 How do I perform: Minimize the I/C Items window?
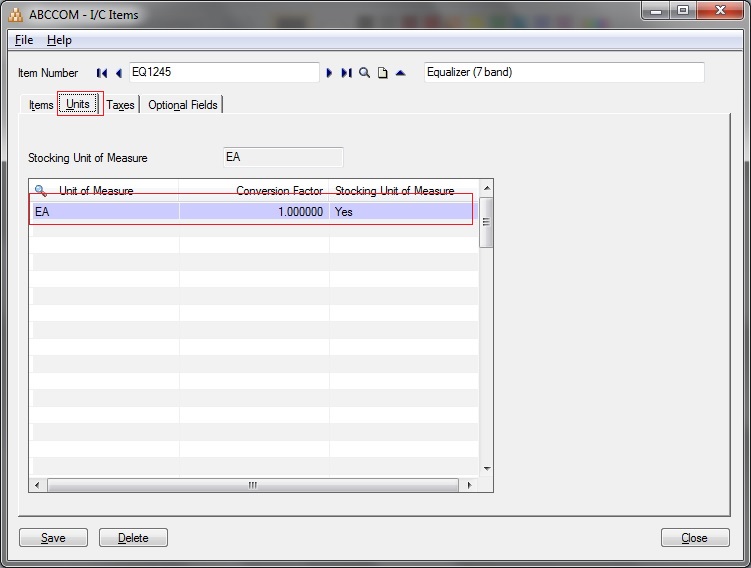(x=656, y=11)
